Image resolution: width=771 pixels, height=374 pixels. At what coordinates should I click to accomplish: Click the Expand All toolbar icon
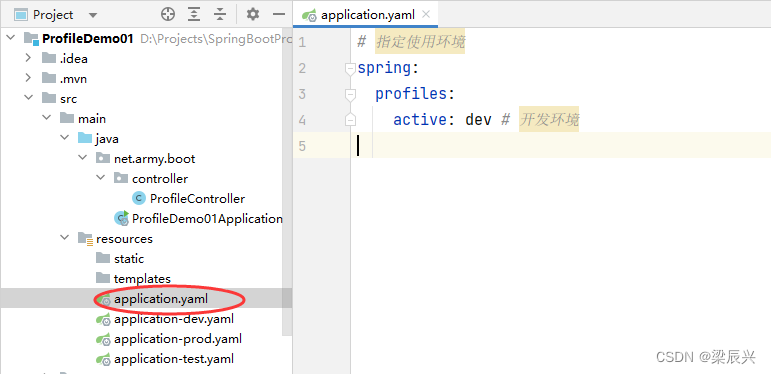[194, 15]
